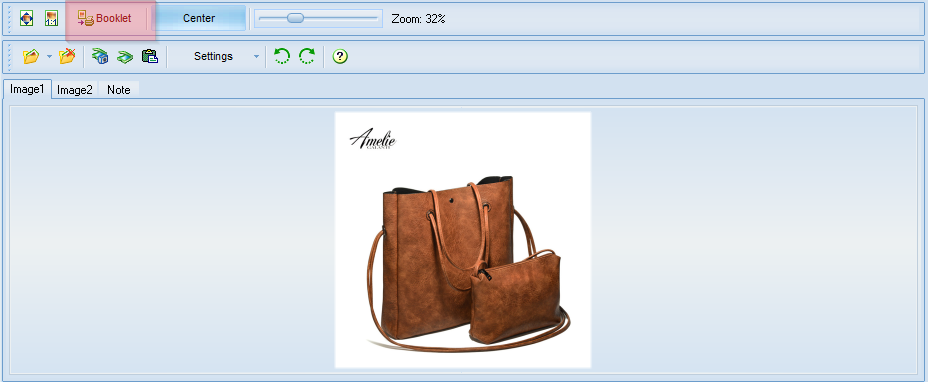Image resolution: width=928 pixels, height=382 pixels.
Task: Open an image file with folder icon
Action: [x=31, y=56]
